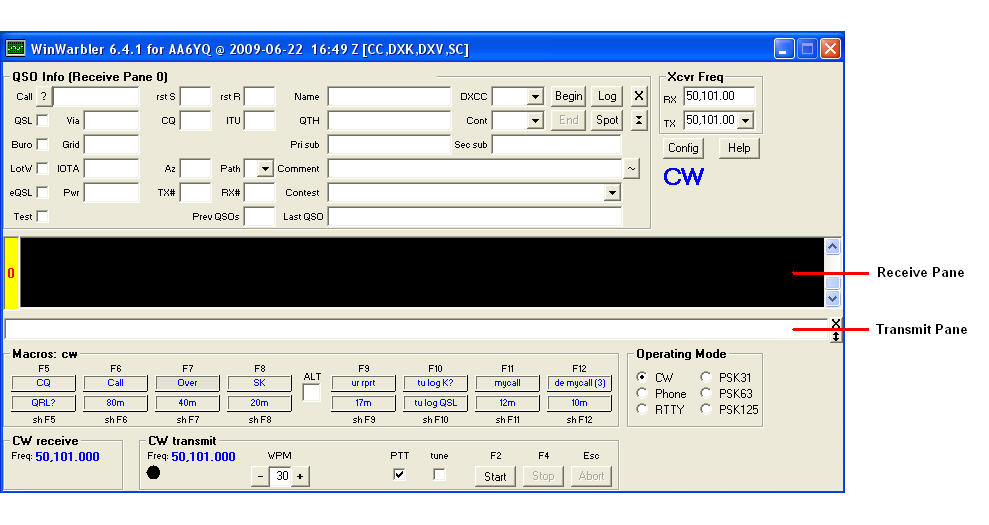The image size is (989, 525).
Task: Click the Start transmit button
Action: click(495, 476)
